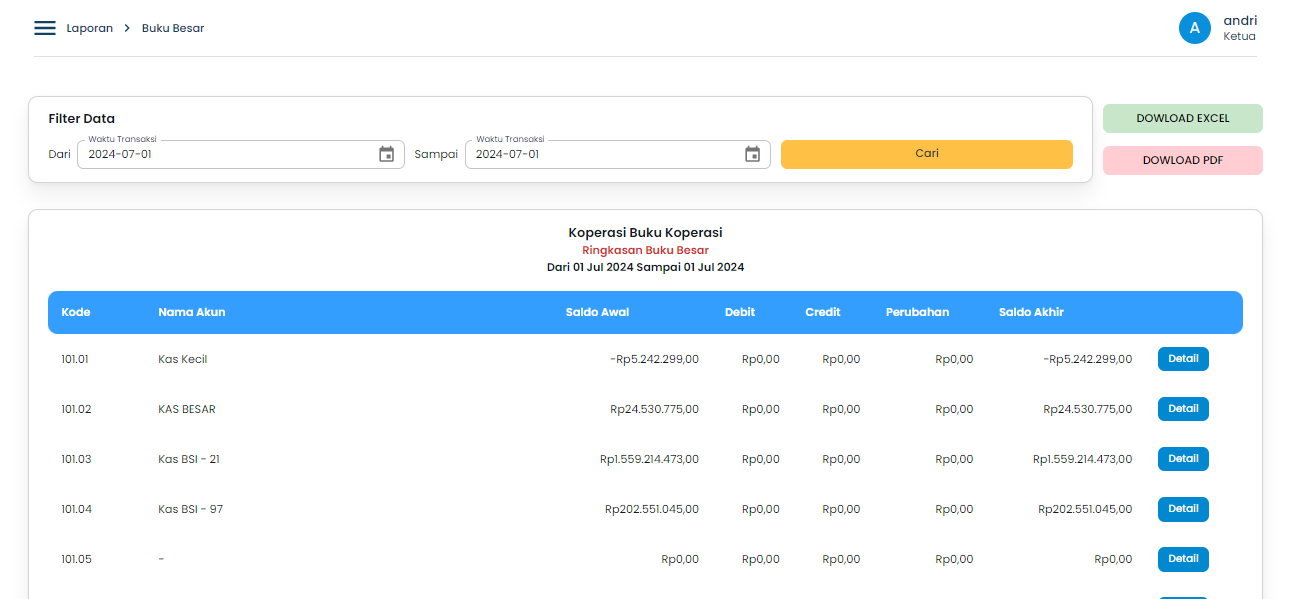Open Detail for Kas BSI - 97
Viewport: 1303px width, 599px height.
[x=1183, y=509]
